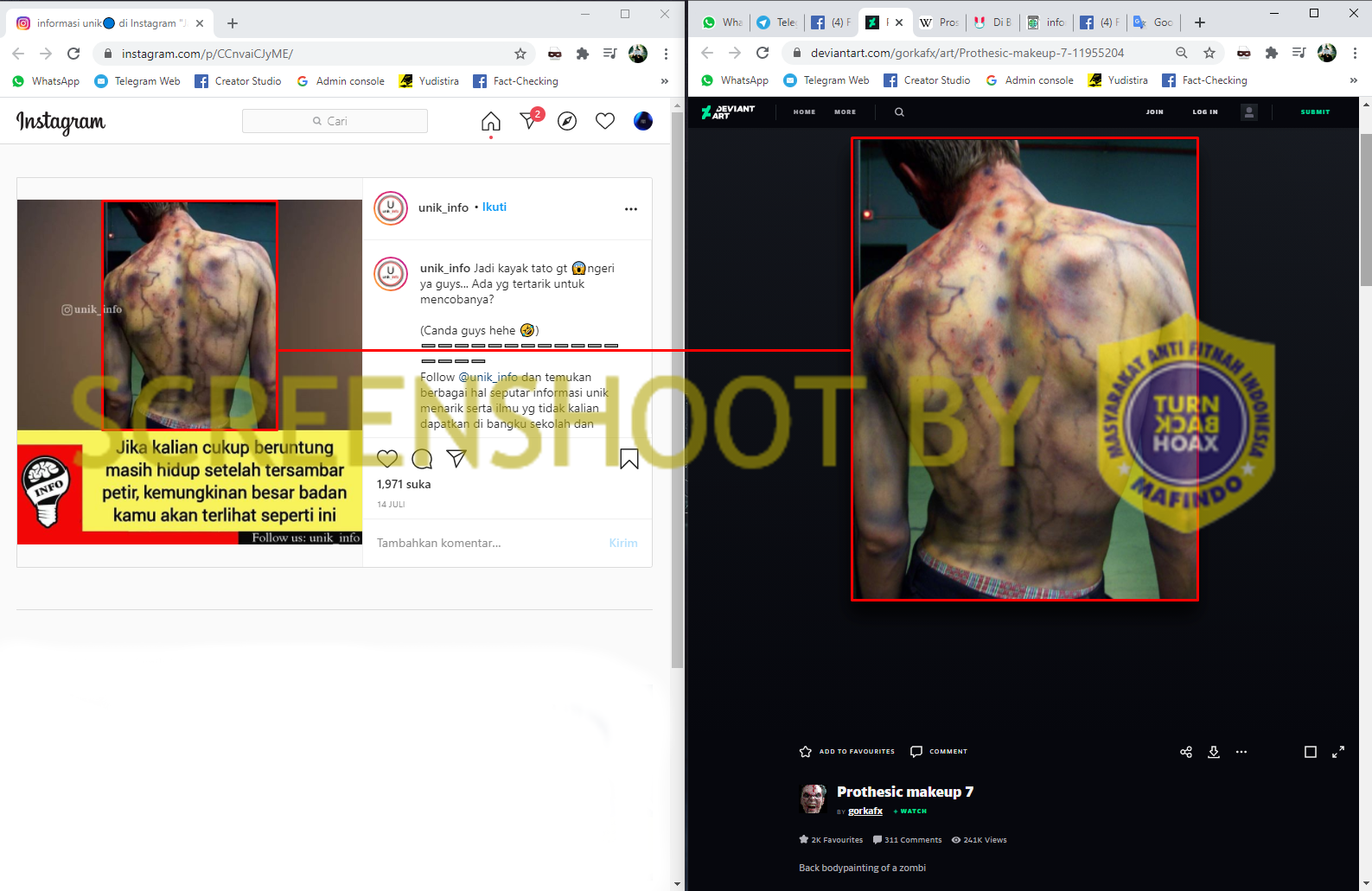
Task: Click WATCH next to gorkafx
Action: (x=910, y=811)
